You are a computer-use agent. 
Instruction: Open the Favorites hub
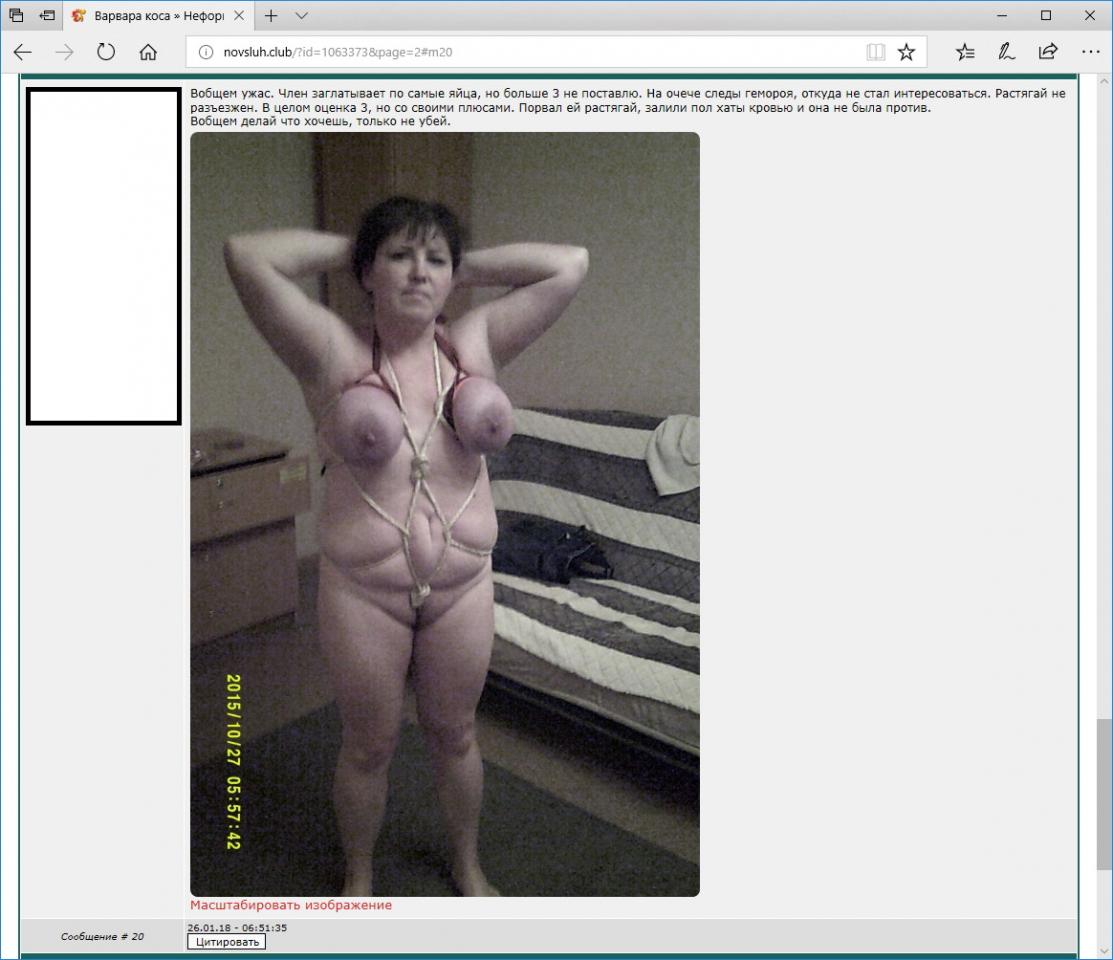coord(965,52)
